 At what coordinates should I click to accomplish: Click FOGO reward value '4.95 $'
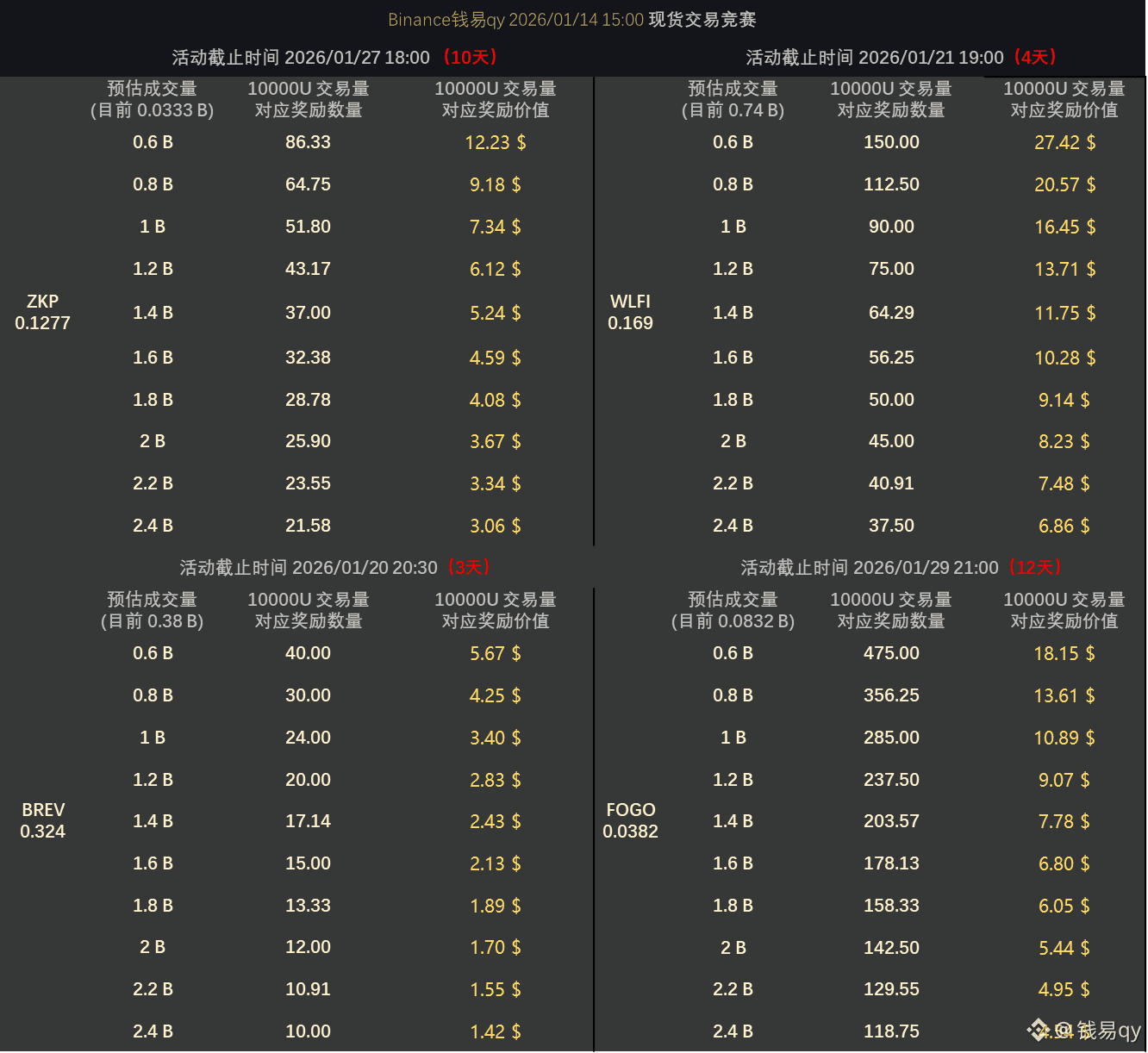pos(1064,989)
